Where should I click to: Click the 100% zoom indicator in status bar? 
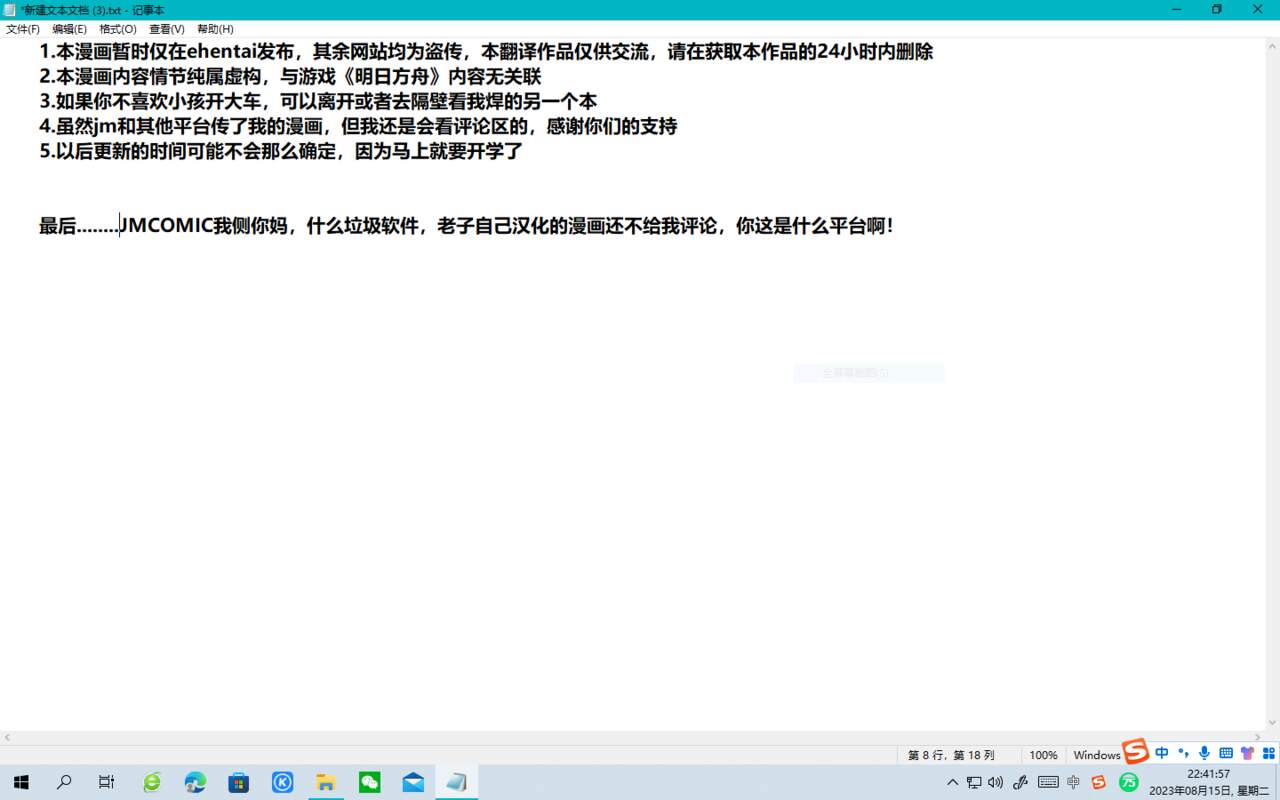[x=1043, y=755]
